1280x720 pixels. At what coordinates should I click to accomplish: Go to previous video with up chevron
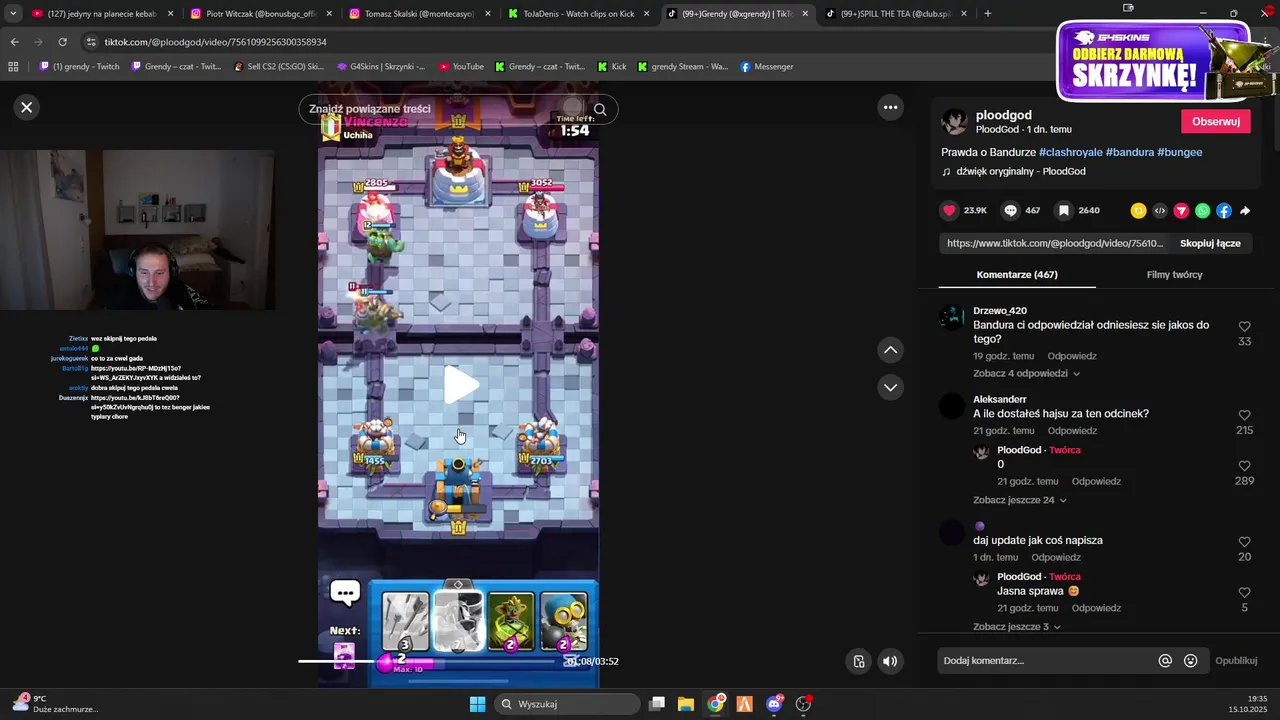pyautogui.click(x=890, y=350)
